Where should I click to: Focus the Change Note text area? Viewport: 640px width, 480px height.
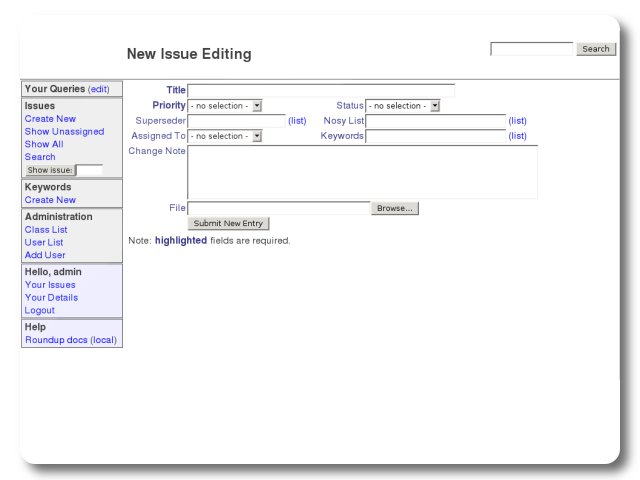click(363, 172)
